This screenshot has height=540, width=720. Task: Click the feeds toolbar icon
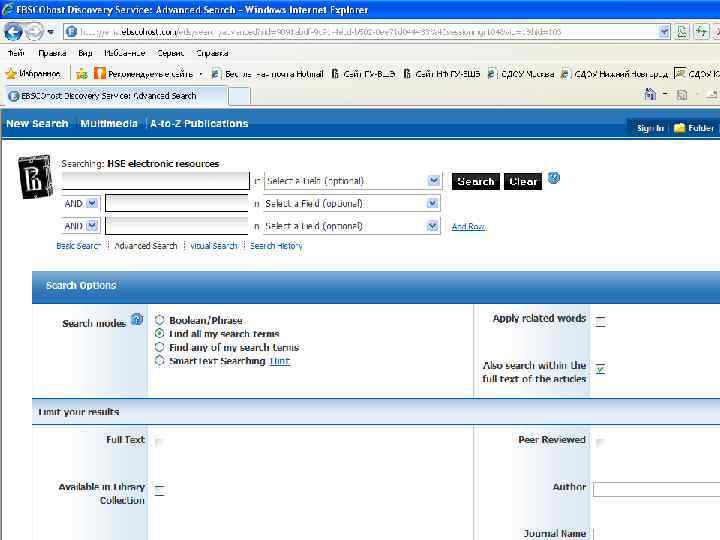click(682, 95)
